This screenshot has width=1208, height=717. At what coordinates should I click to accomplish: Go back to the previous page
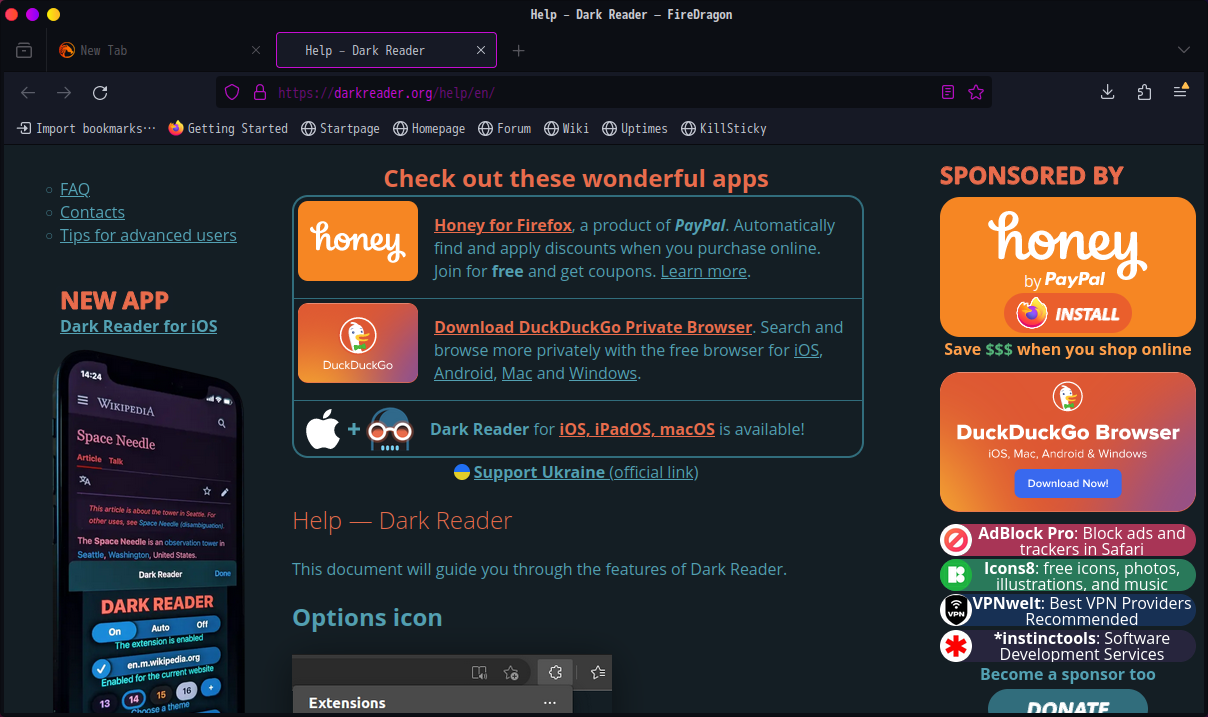28,93
